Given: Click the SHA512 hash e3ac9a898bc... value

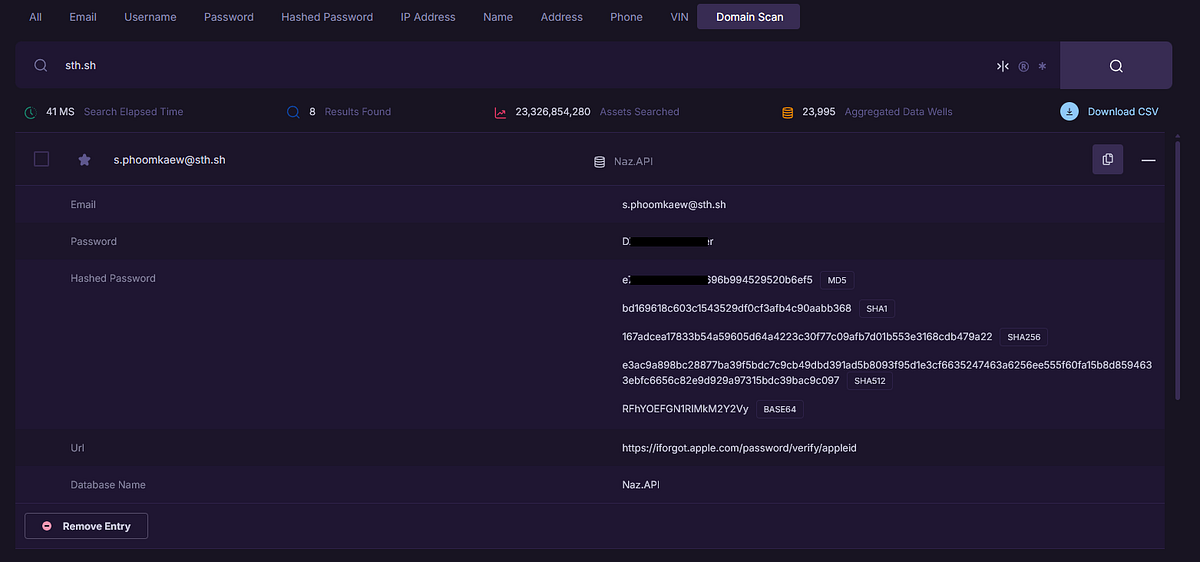Looking at the screenshot, I should coord(887,373).
